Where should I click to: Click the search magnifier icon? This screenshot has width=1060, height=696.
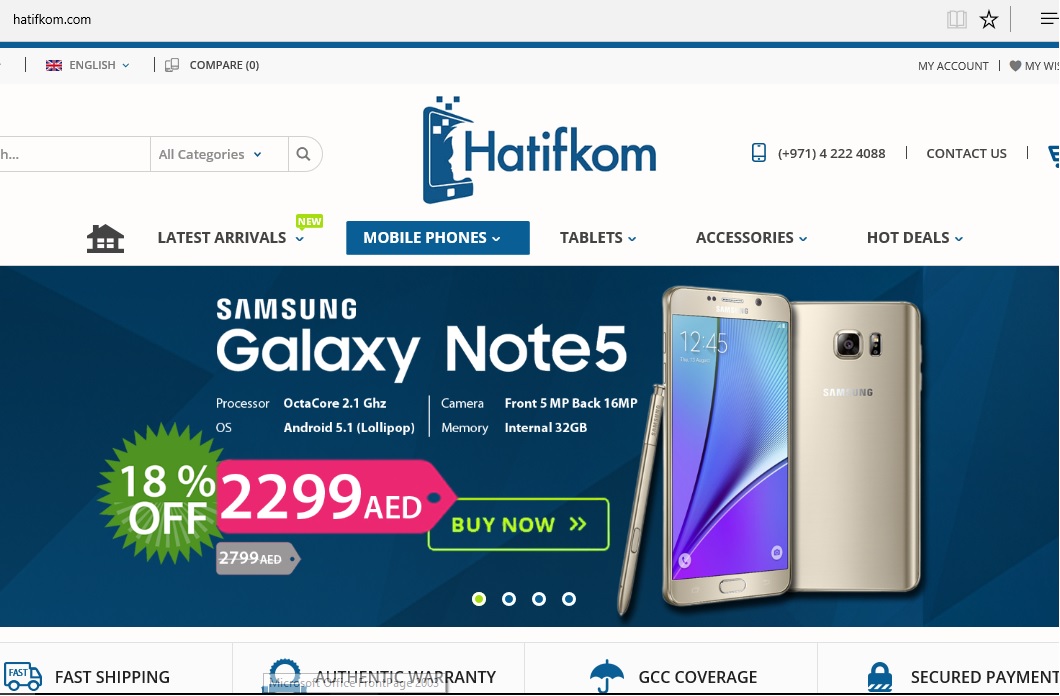[x=304, y=154]
